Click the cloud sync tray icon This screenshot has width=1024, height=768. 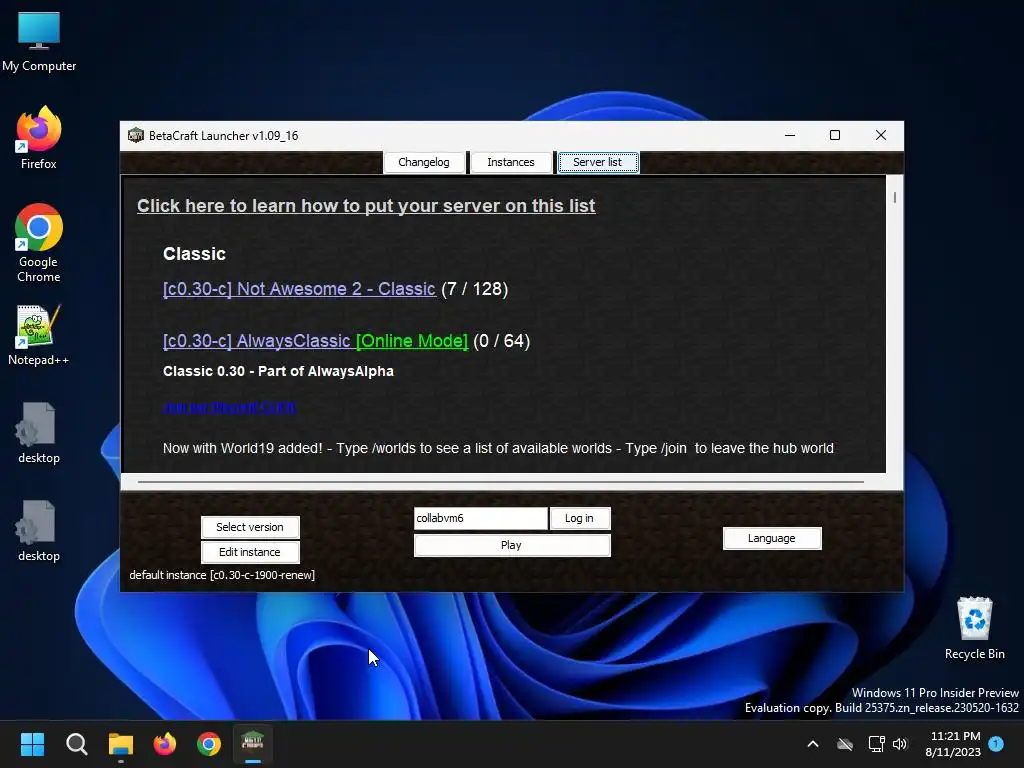(845, 744)
